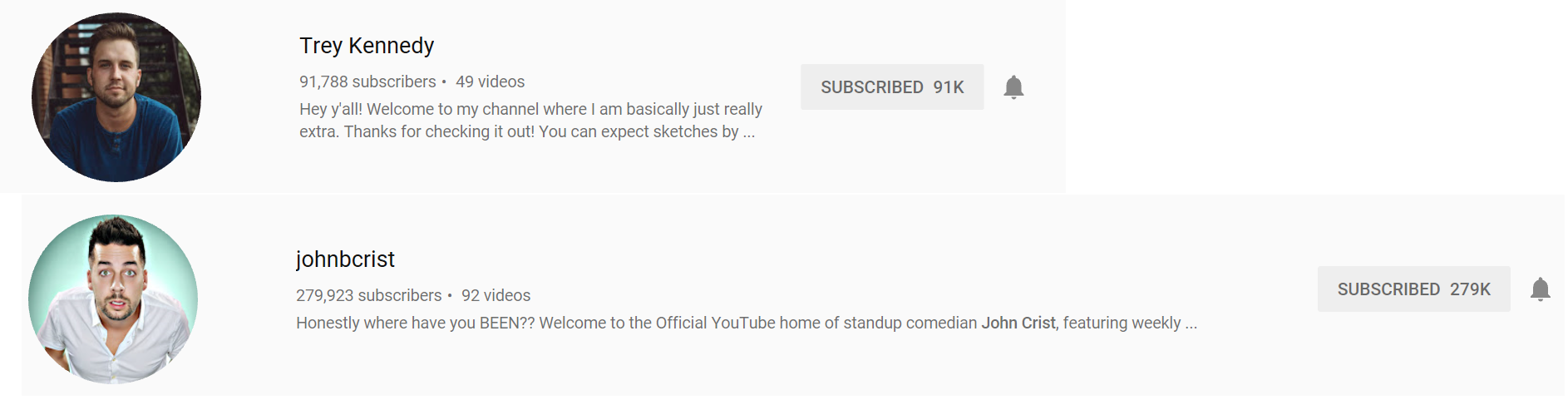Click the 91K count on Trey's button

(x=948, y=87)
